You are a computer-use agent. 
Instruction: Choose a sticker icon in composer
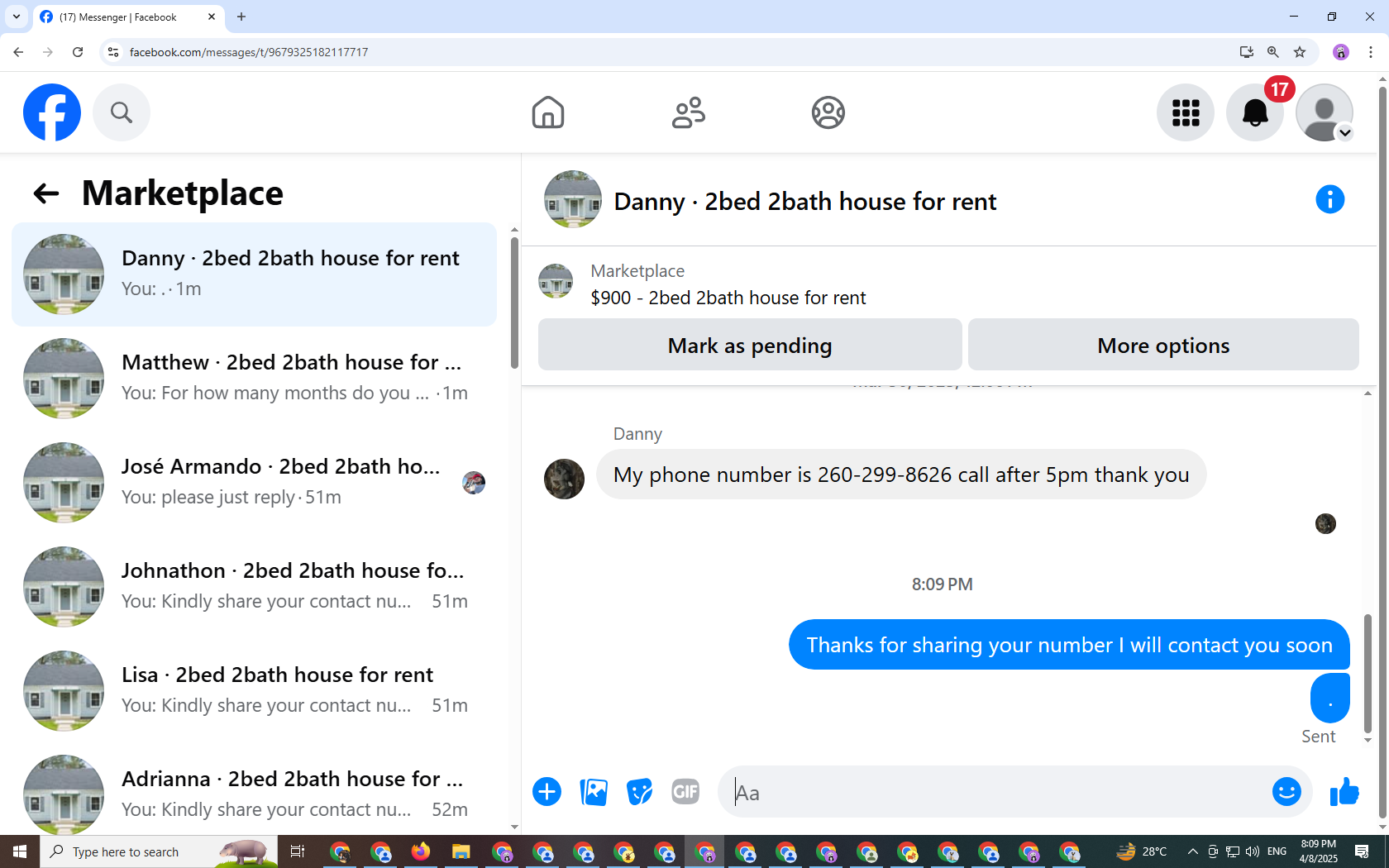(x=639, y=792)
